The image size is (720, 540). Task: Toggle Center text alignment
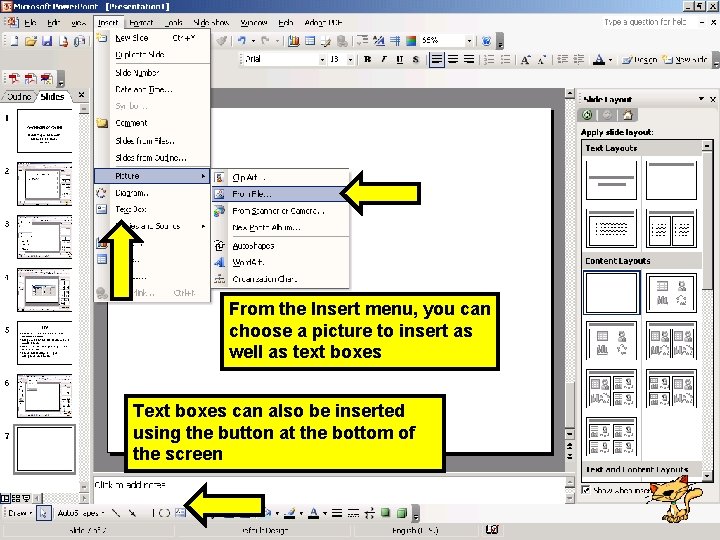click(453, 59)
